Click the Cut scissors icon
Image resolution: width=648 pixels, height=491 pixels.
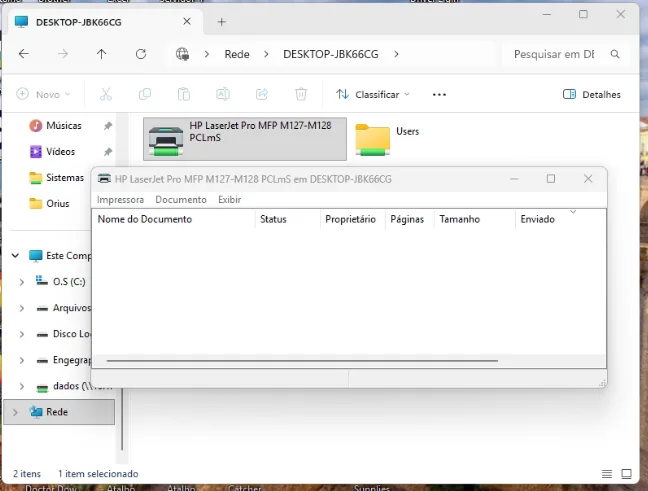(106, 94)
